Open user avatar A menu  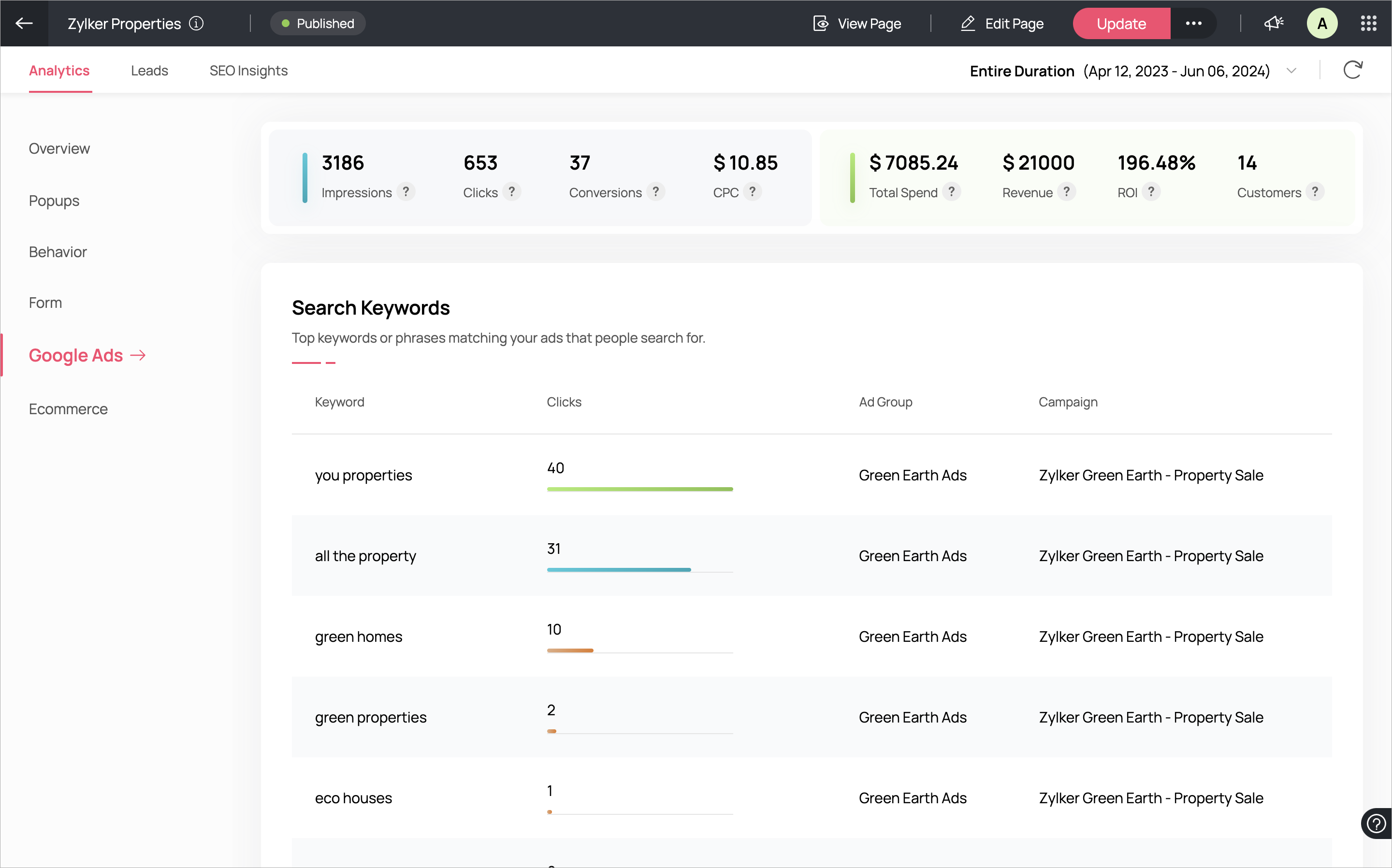1322,24
